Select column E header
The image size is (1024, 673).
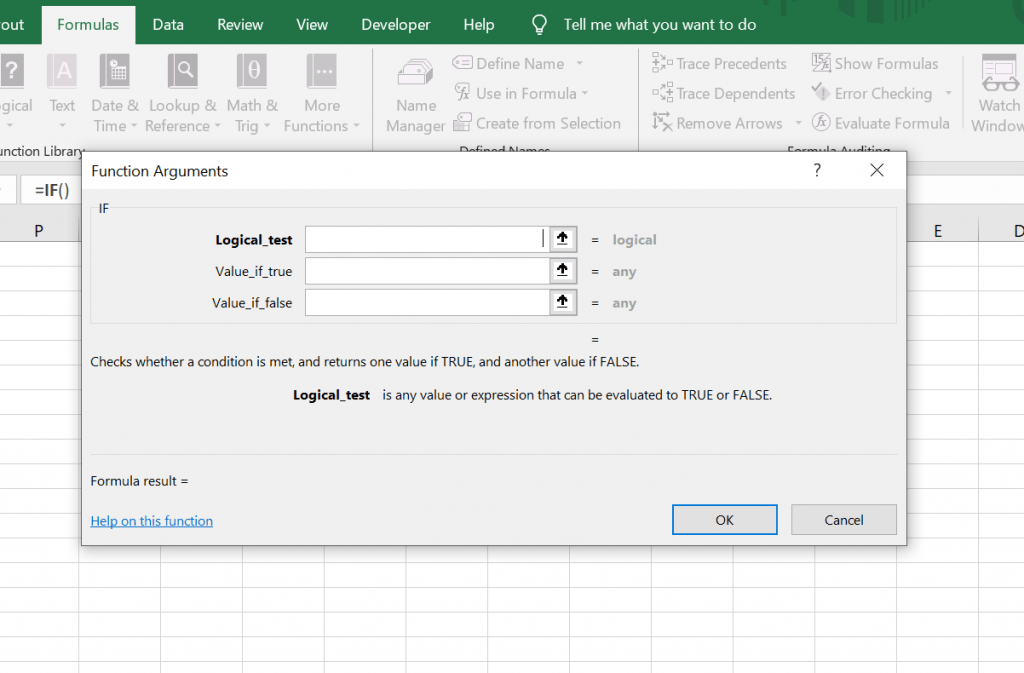point(938,230)
